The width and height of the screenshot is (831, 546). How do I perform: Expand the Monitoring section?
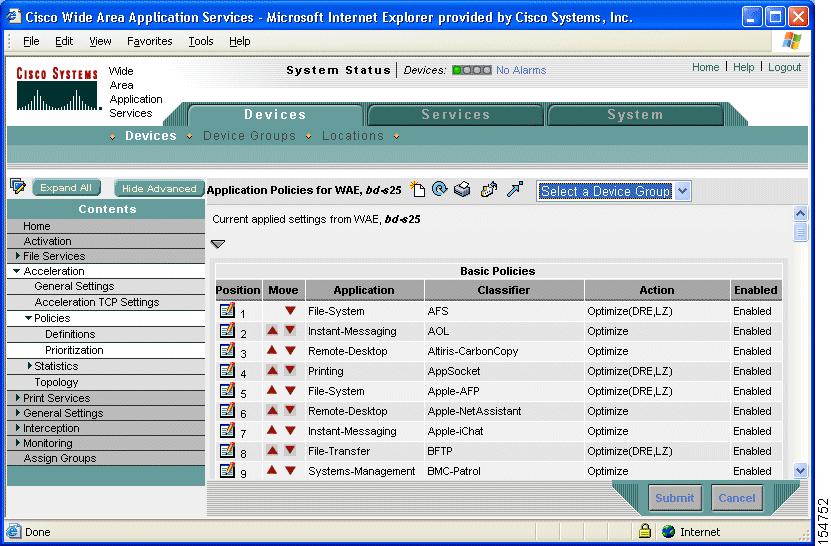coord(17,442)
